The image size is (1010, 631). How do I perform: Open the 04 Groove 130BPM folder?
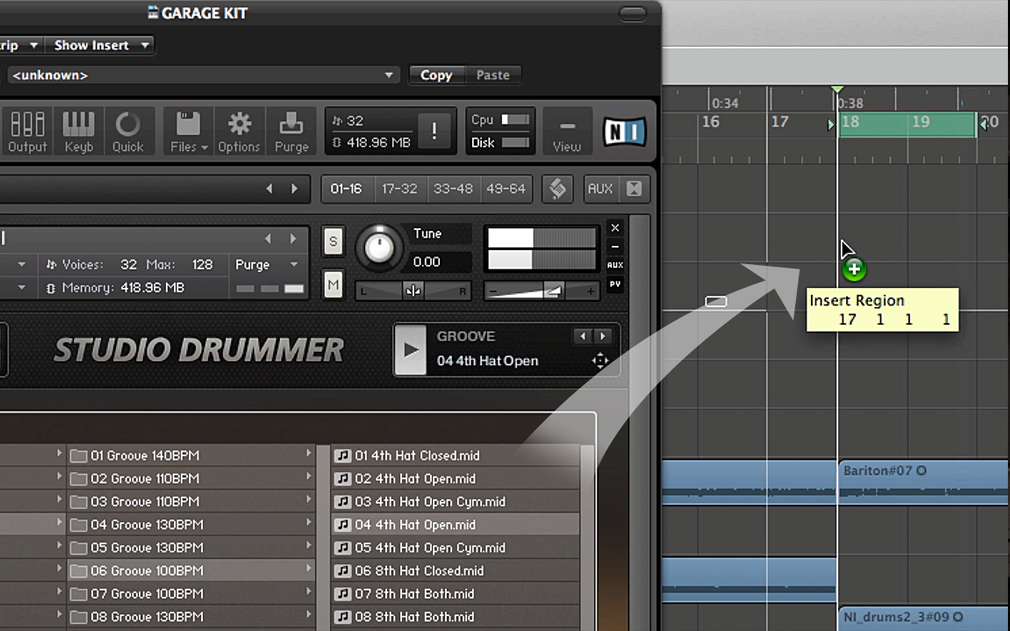(189, 525)
